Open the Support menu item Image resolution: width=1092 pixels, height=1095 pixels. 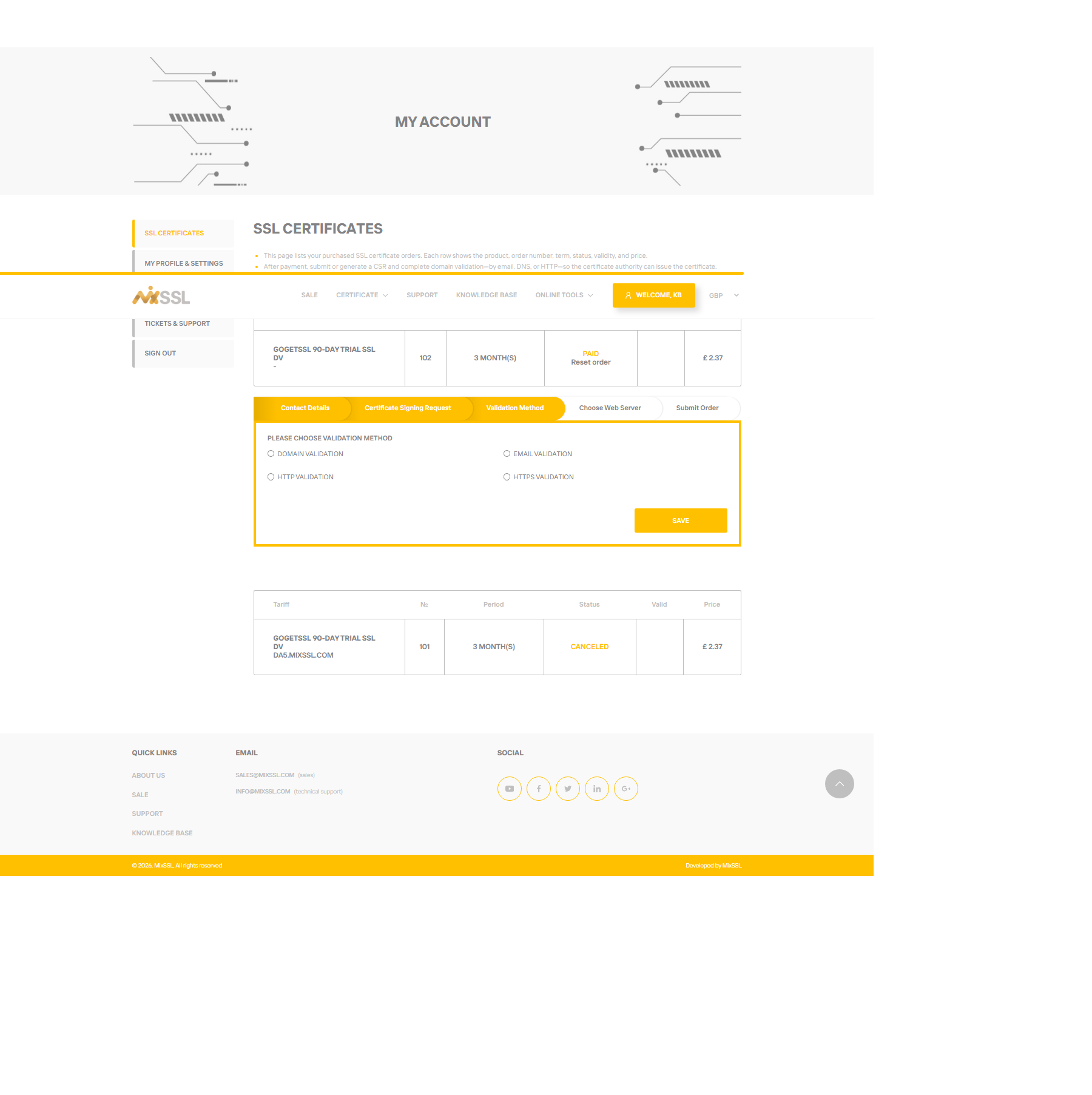[x=422, y=295]
